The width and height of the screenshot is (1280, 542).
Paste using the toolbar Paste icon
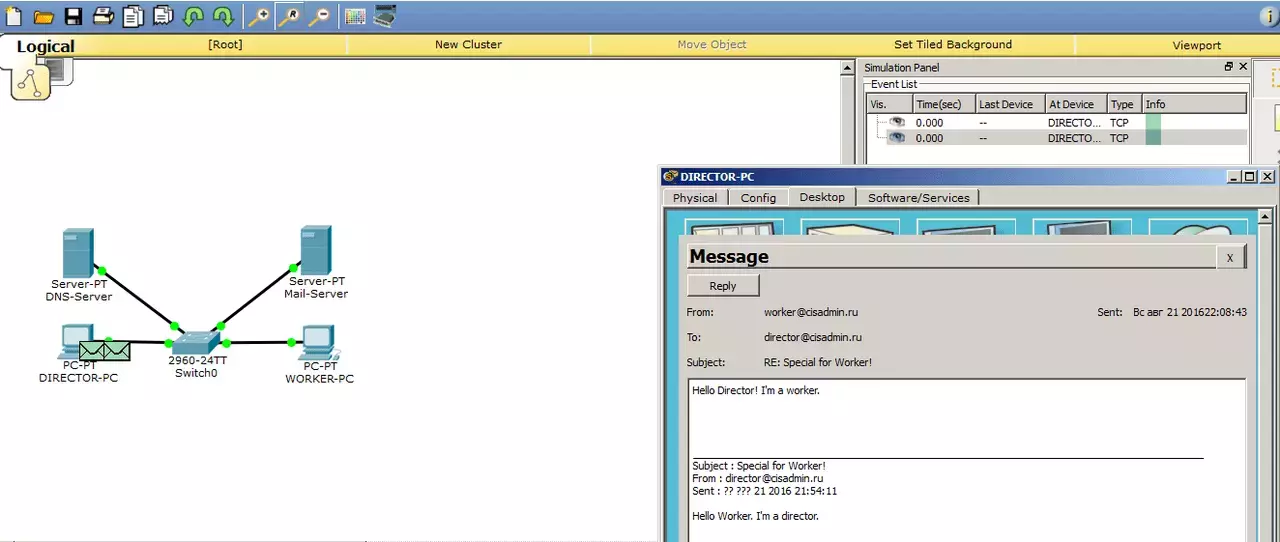[163, 16]
